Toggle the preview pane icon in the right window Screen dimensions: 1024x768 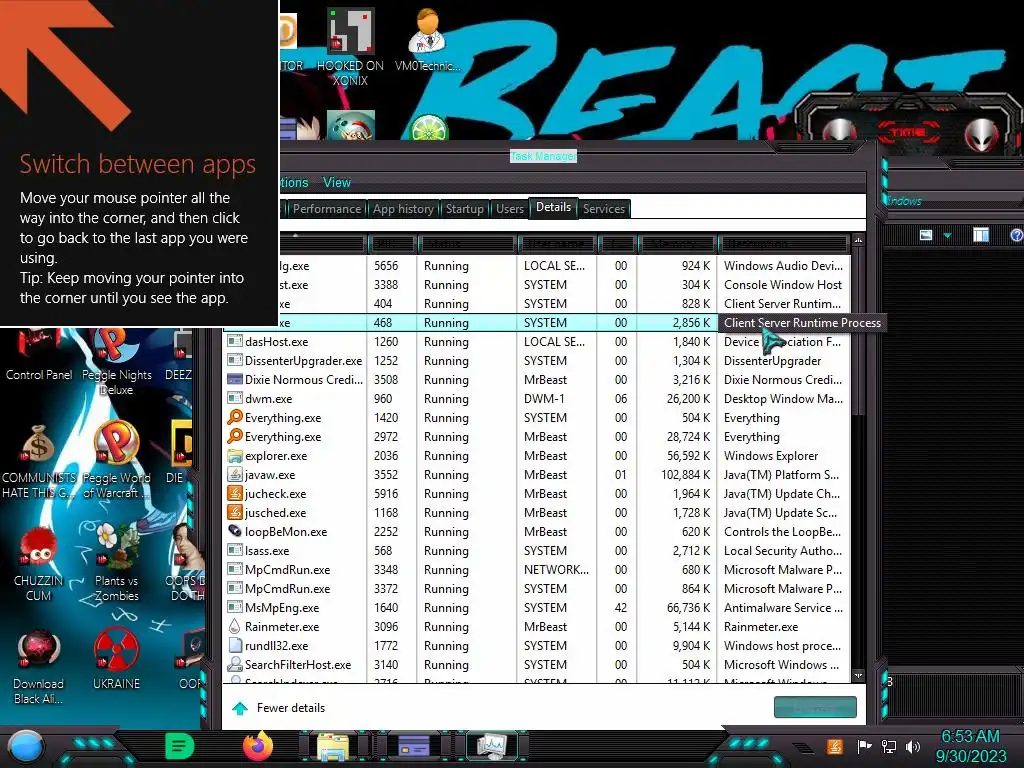coord(980,235)
